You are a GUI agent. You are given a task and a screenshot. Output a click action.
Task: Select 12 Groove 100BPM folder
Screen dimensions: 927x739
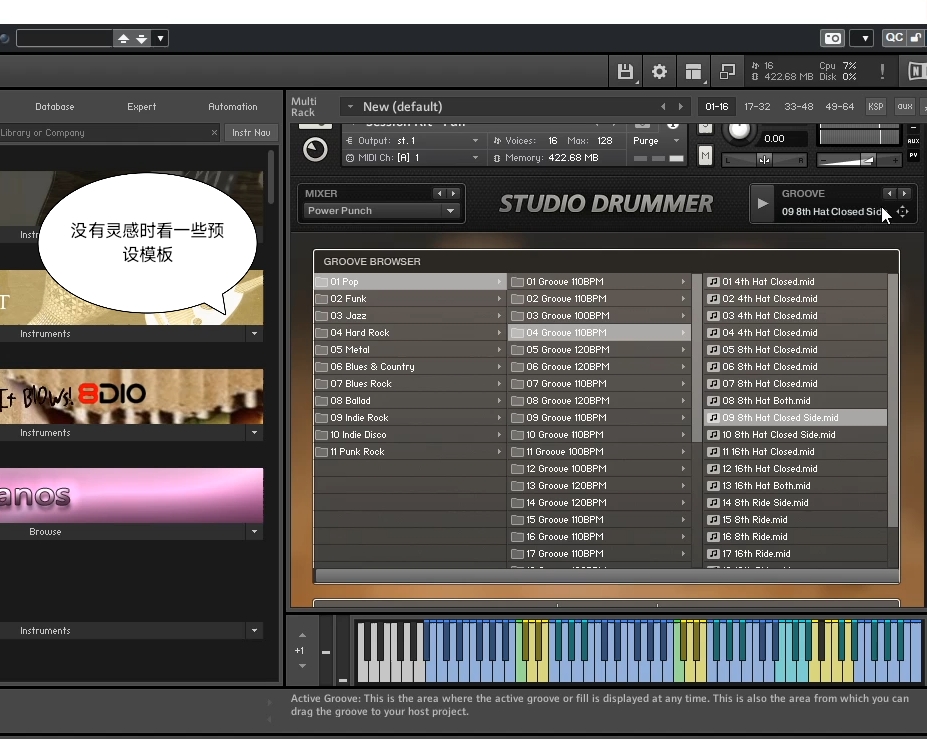click(600, 468)
